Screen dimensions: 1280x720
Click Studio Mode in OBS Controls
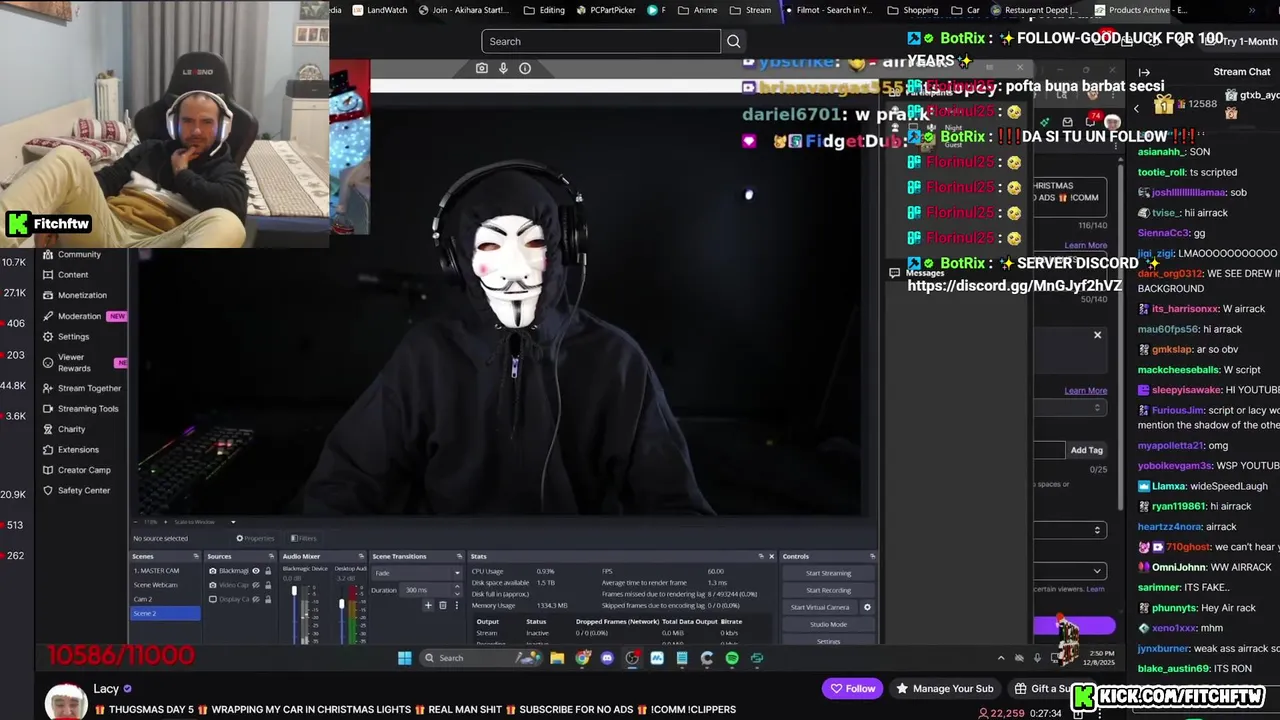click(x=828, y=624)
